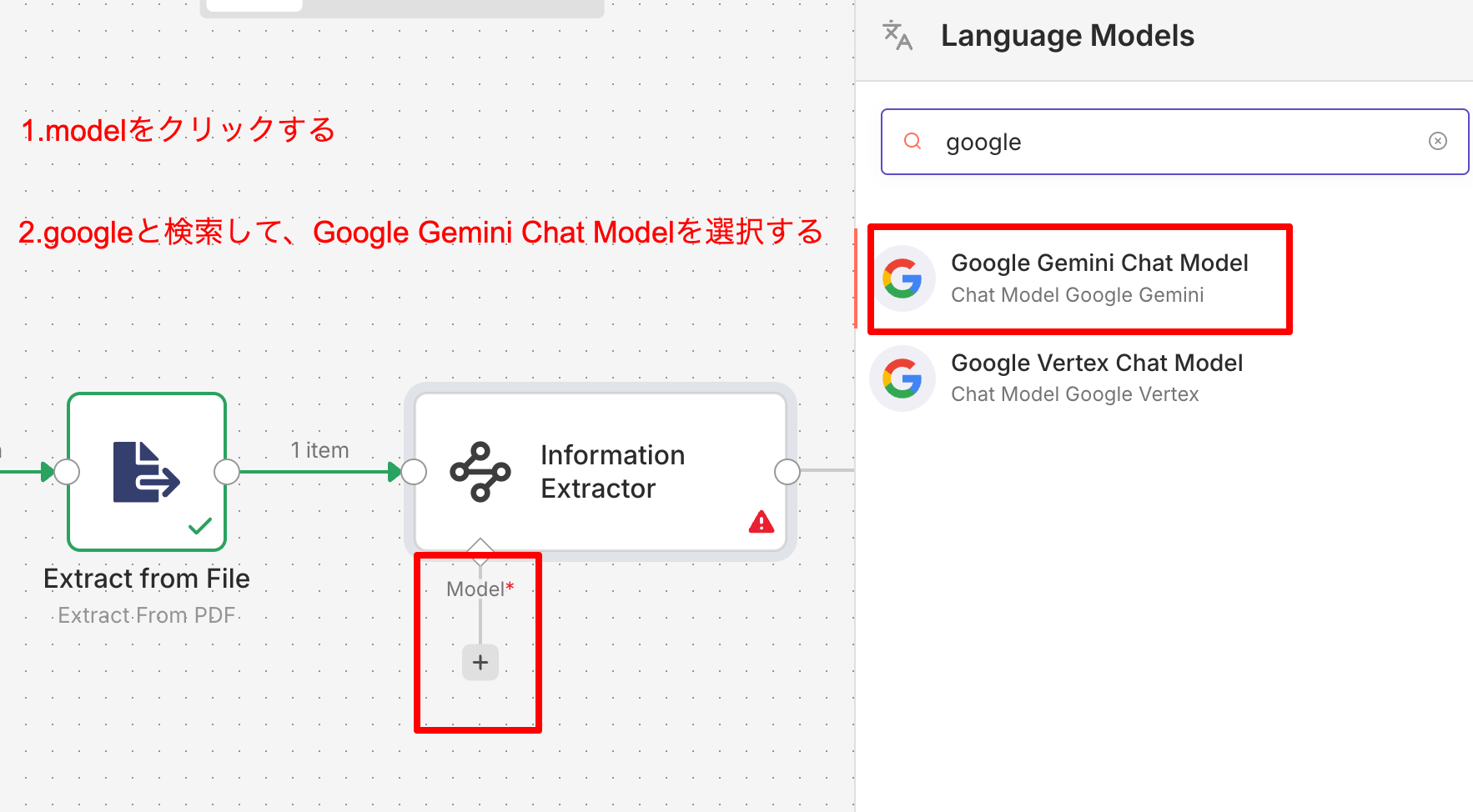Click the Information Extractor node title
The width and height of the screenshot is (1473, 812).
coord(612,472)
